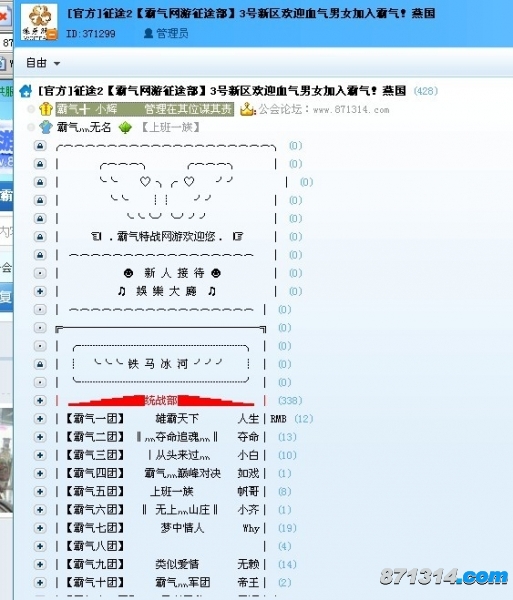Screen dimensions: 513x600
Task: Expand the 统战部 channel group
Action: point(40,400)
